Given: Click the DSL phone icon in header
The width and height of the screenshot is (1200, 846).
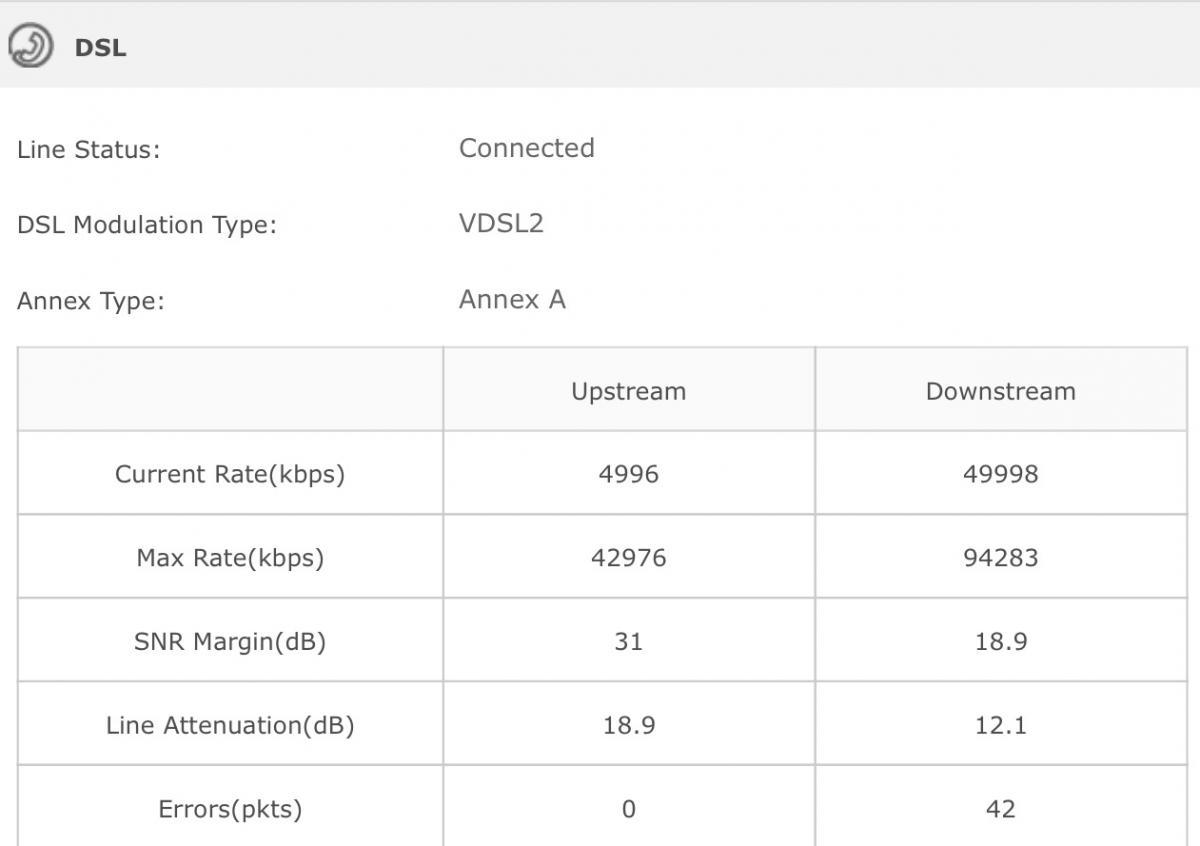Looking at the screenshot, I should 30,47.
